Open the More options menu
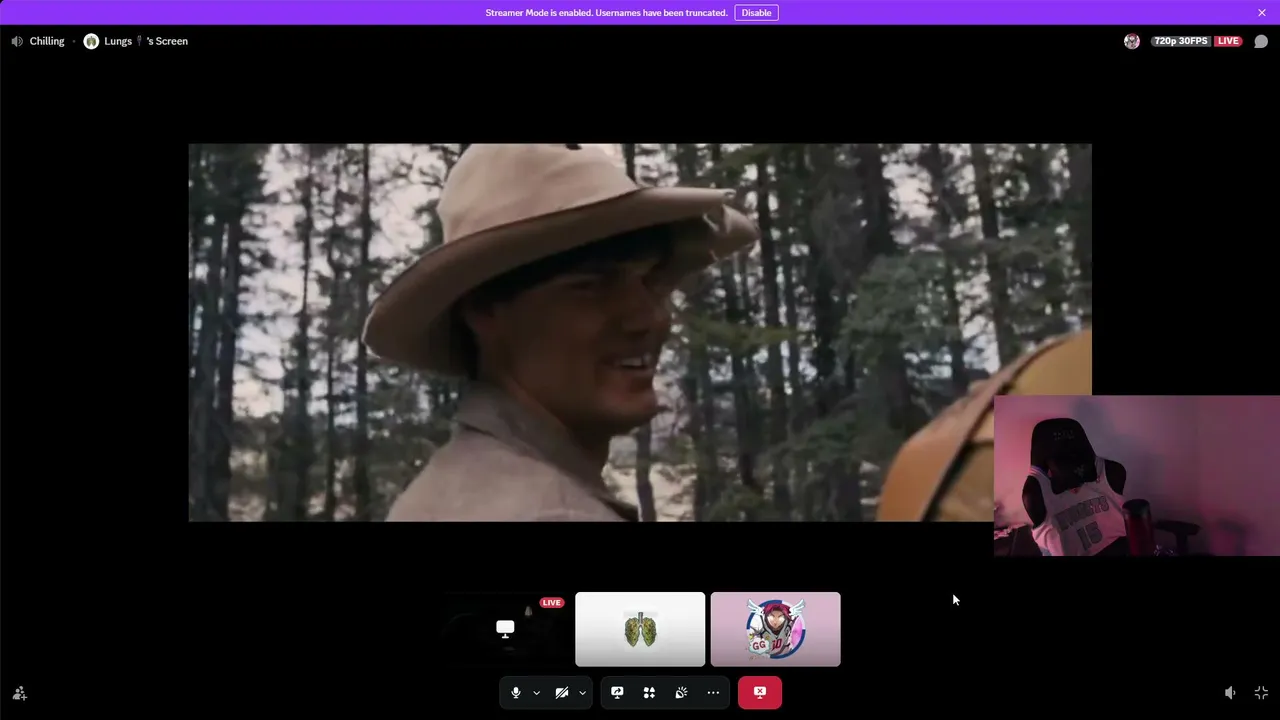Viewport: 1280px width, 720px height. pos(713,692)
